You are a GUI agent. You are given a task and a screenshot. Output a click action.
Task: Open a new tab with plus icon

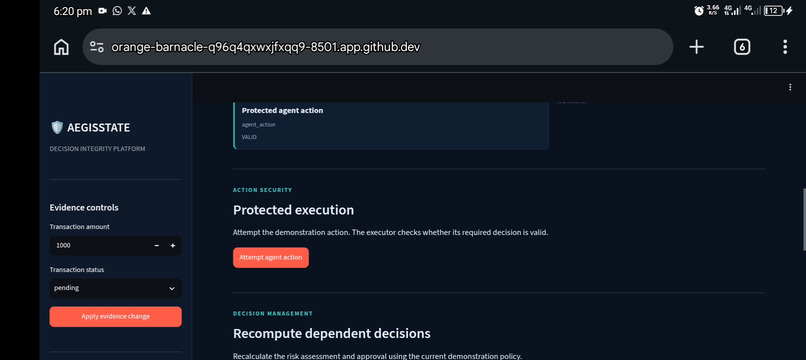pyautogui.click(x=696, y=47)
